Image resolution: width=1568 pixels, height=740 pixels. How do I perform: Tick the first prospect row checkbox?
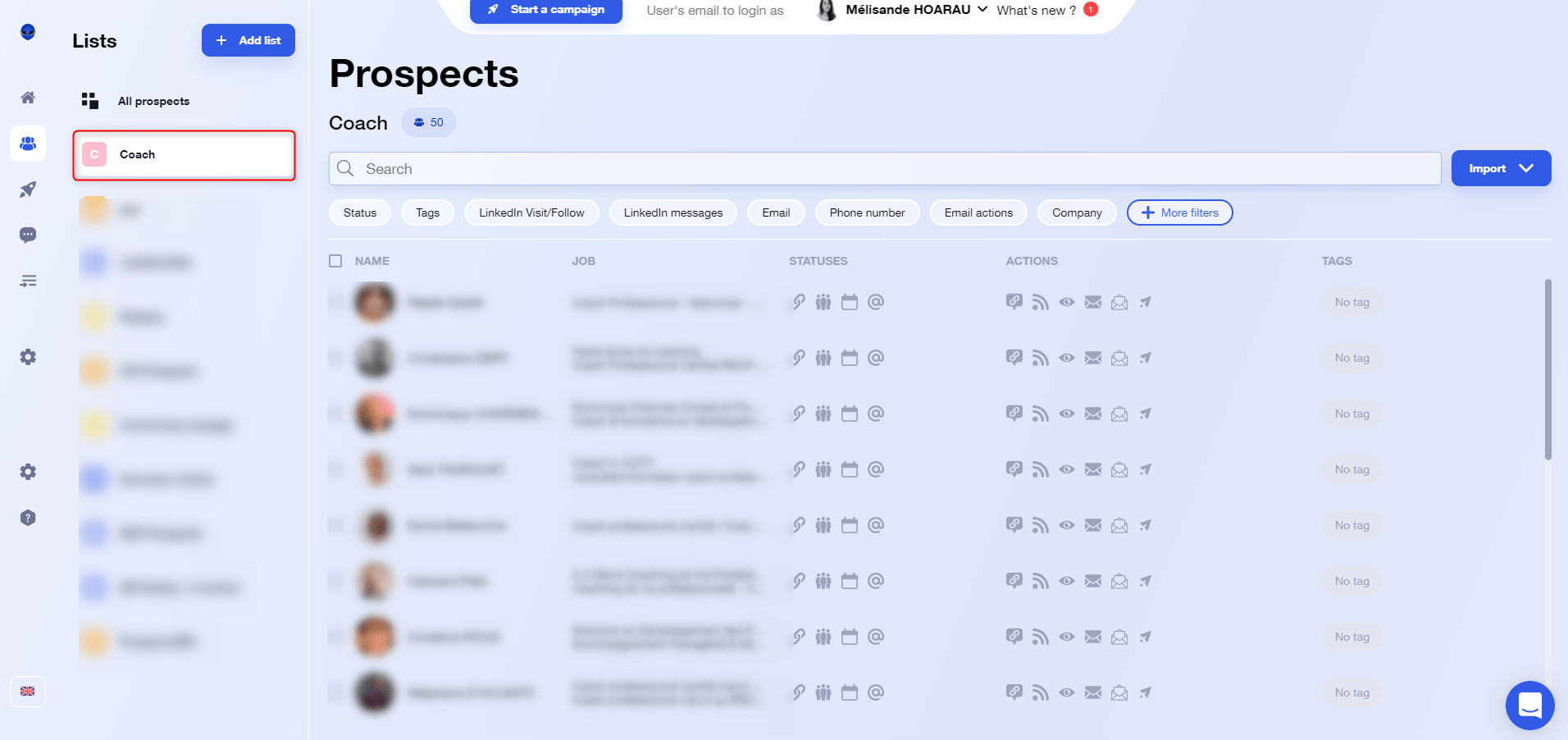[x=335, y=302]
